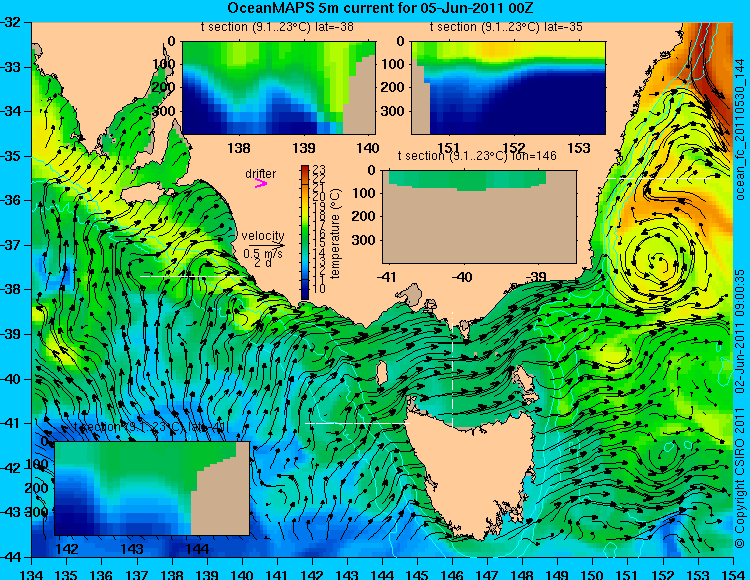750x580 pixels.
Task: Click latitude axis label -36
Action: [10, 200]
